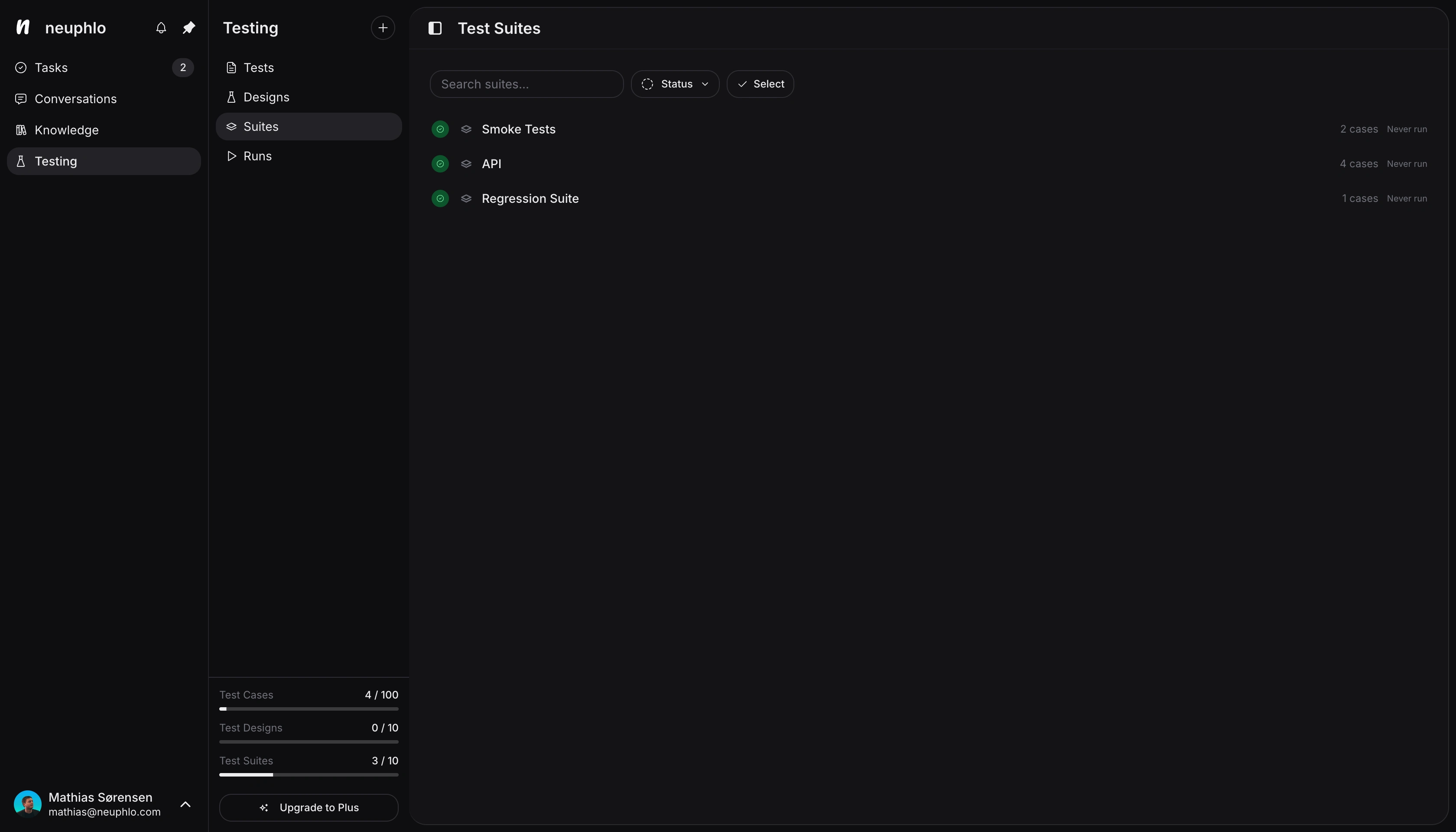
Task: Click the Designs flask icon
Action: point(231,97)
